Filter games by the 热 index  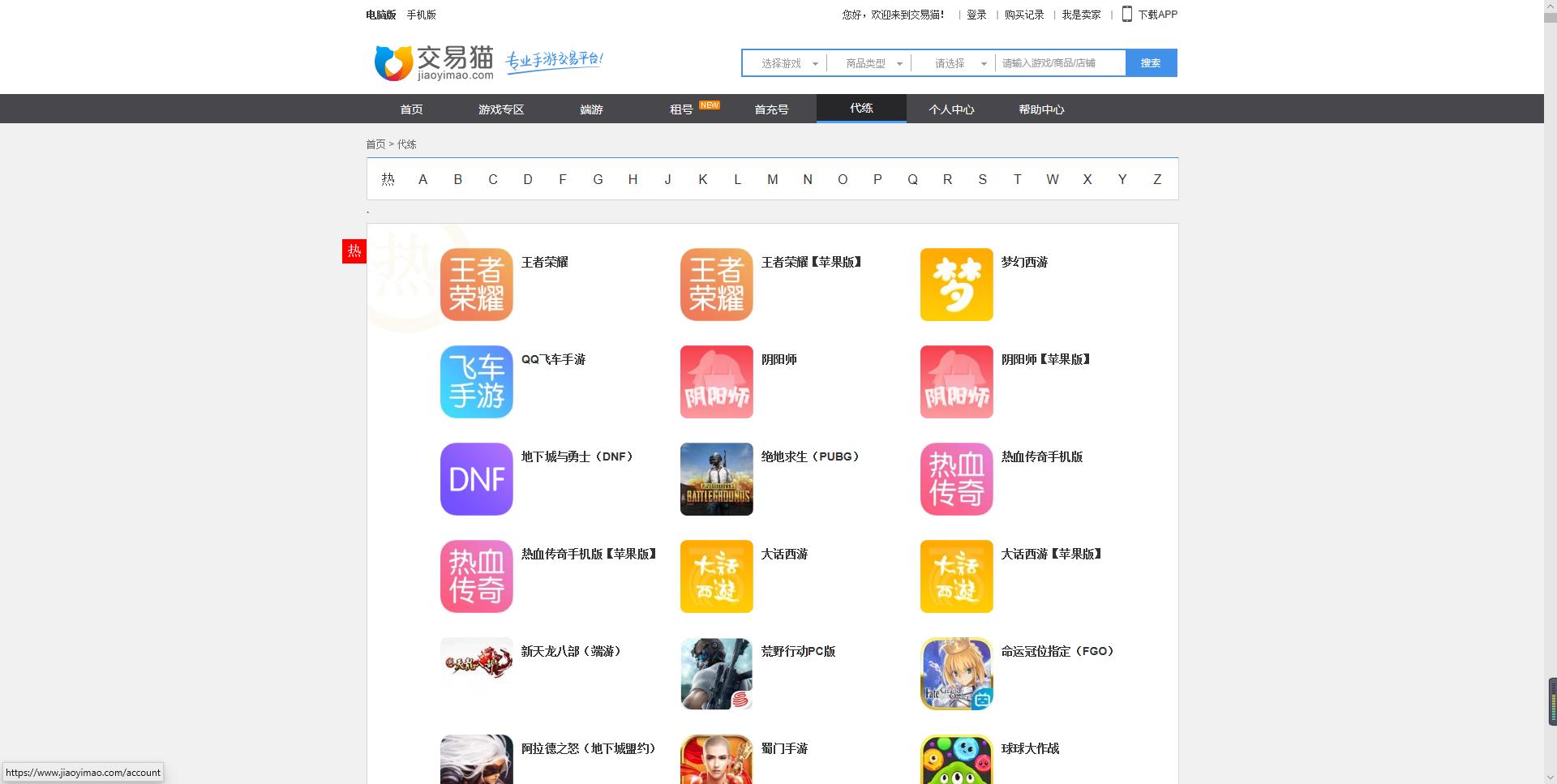click(388, 179)
